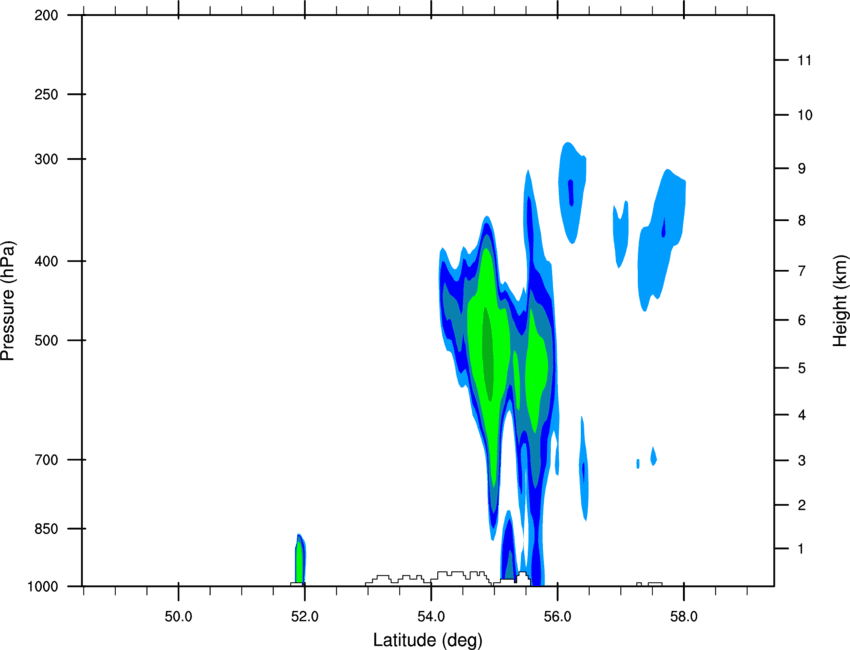Click the 9 km height label
This screenshot has width=850, height=650.
802,169
